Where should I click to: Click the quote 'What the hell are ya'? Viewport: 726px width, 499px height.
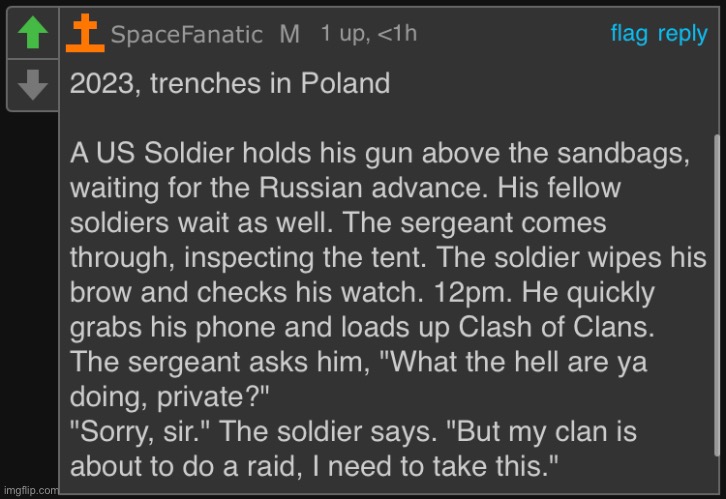[x=513, y=362]
